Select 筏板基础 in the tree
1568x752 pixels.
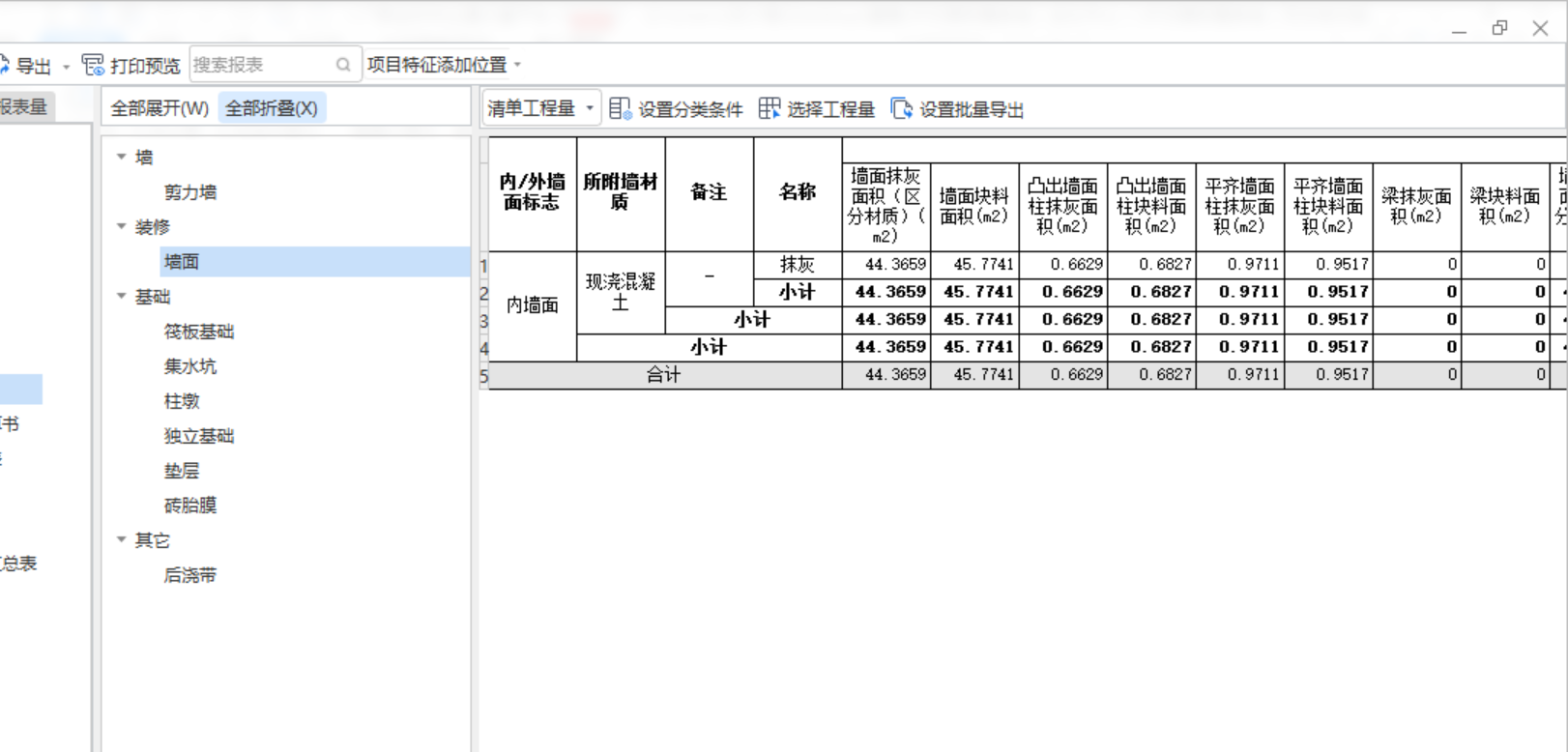click(199, 332)
